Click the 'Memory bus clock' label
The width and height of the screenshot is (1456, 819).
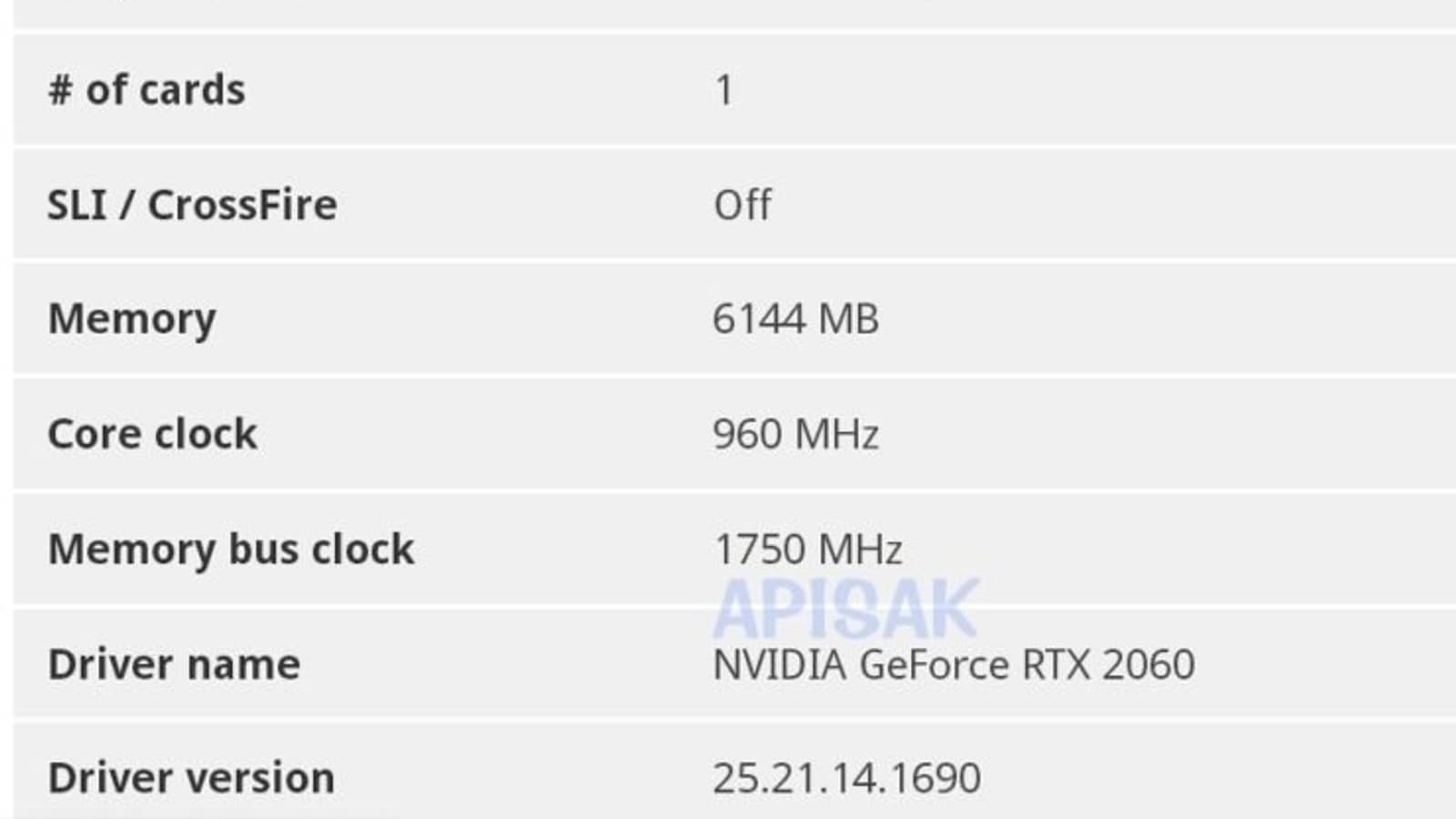[231, 550]
